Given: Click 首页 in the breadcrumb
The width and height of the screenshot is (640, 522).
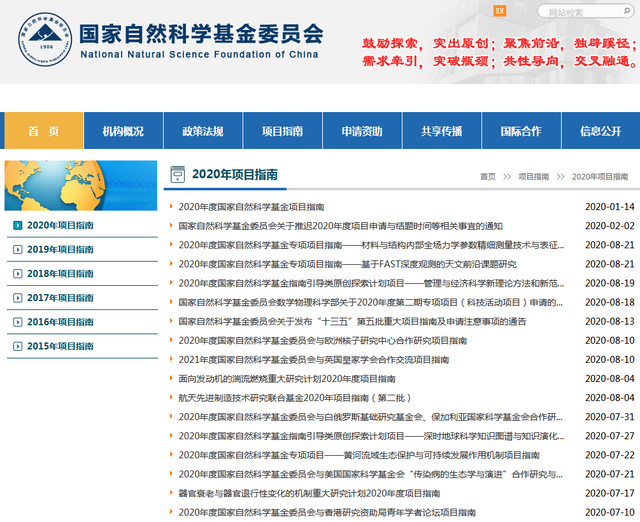Looking at the screenshot, I should (x=488, y=177).
